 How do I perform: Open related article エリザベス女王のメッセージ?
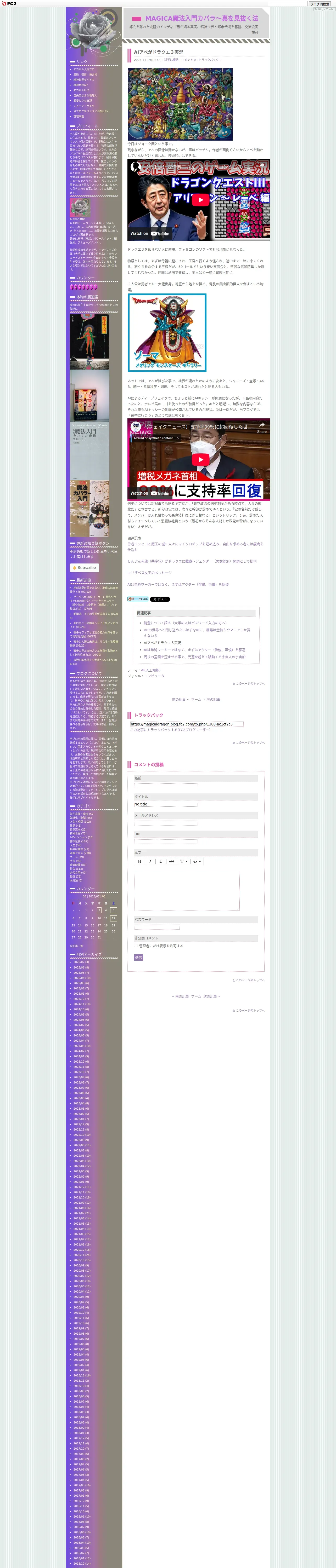pyautogui.click(x=149, y=573)
